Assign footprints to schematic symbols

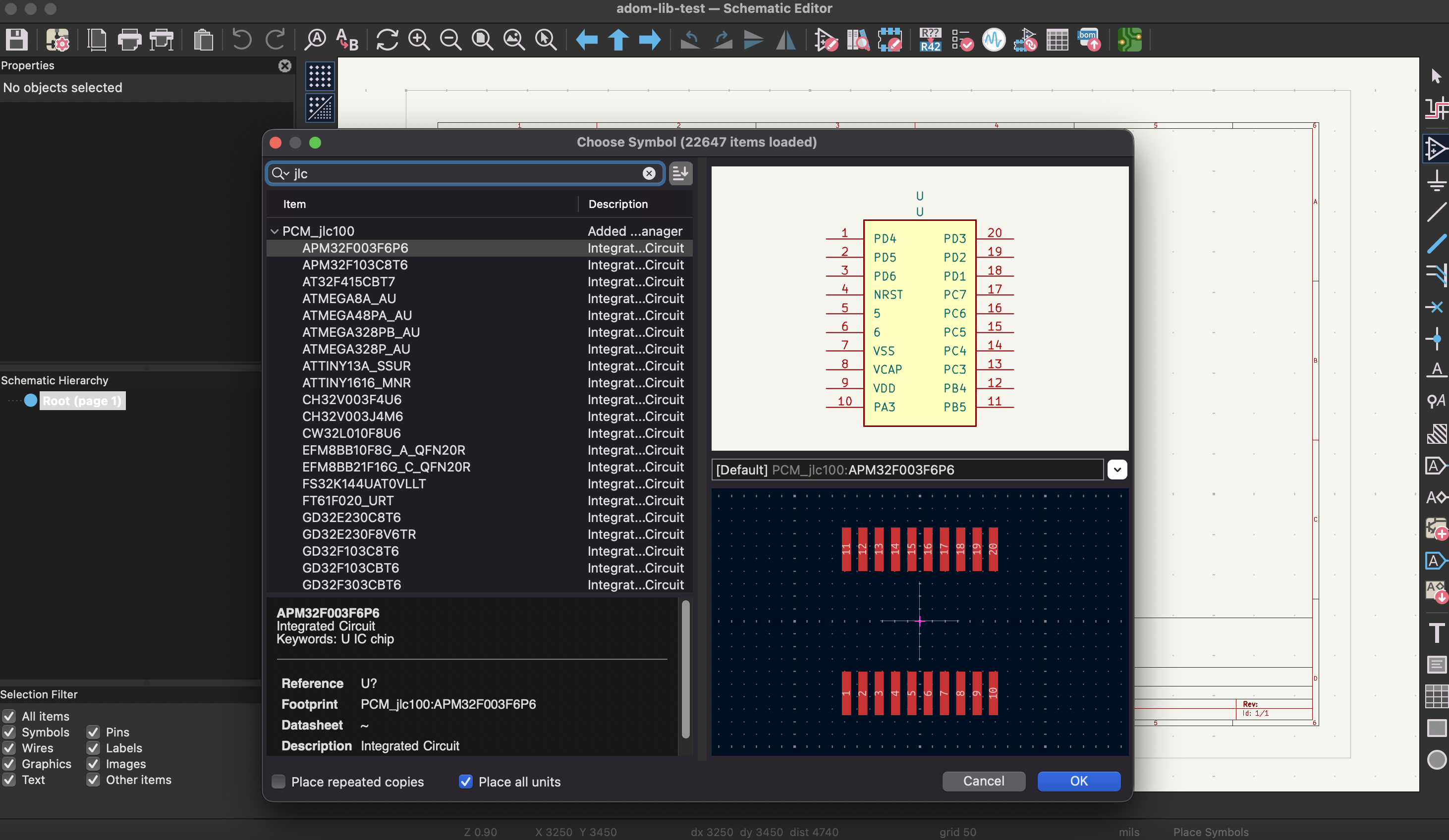coord(1026,40)
